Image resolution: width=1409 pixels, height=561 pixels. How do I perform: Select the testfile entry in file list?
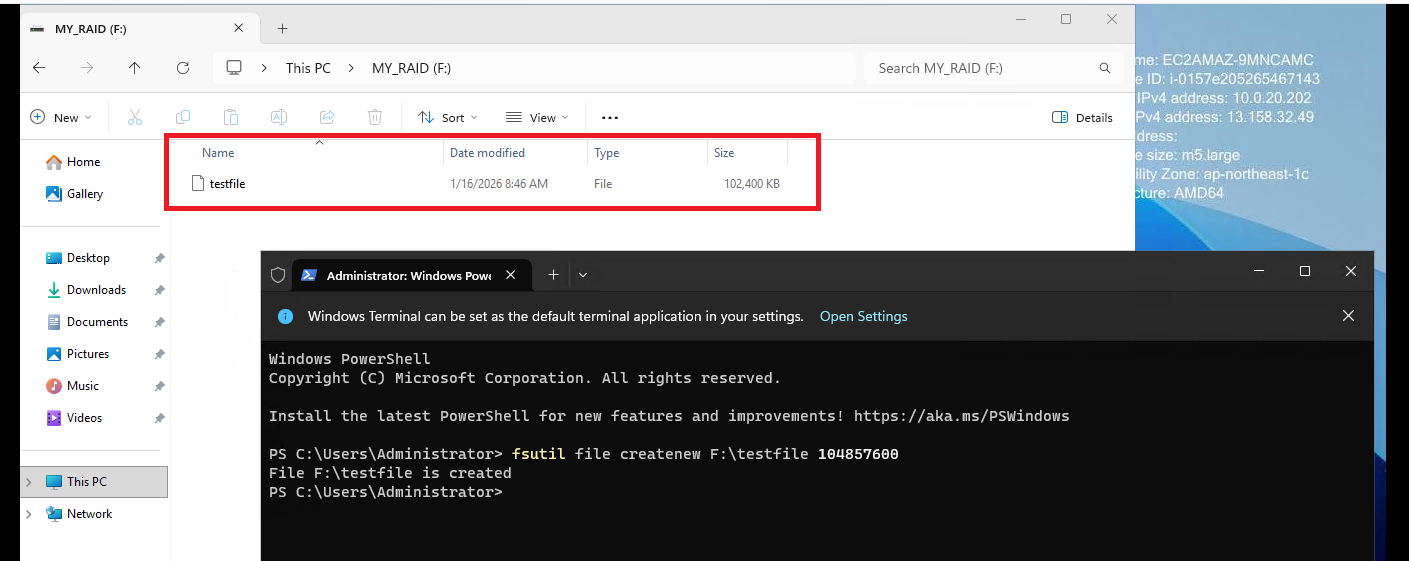(x=227, y=184)
